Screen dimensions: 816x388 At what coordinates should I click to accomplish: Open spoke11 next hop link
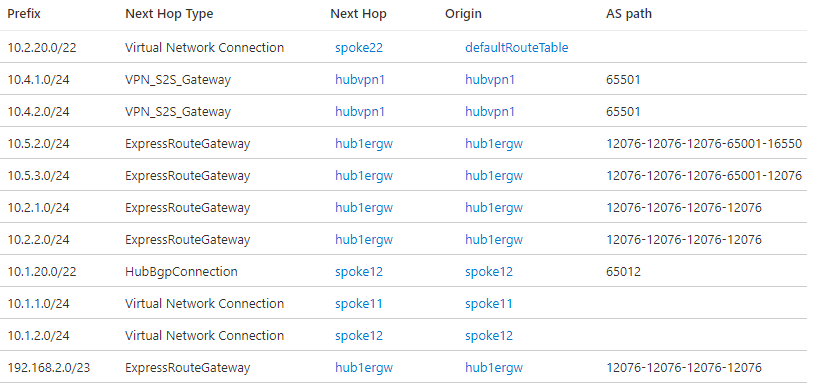(359, 304)
